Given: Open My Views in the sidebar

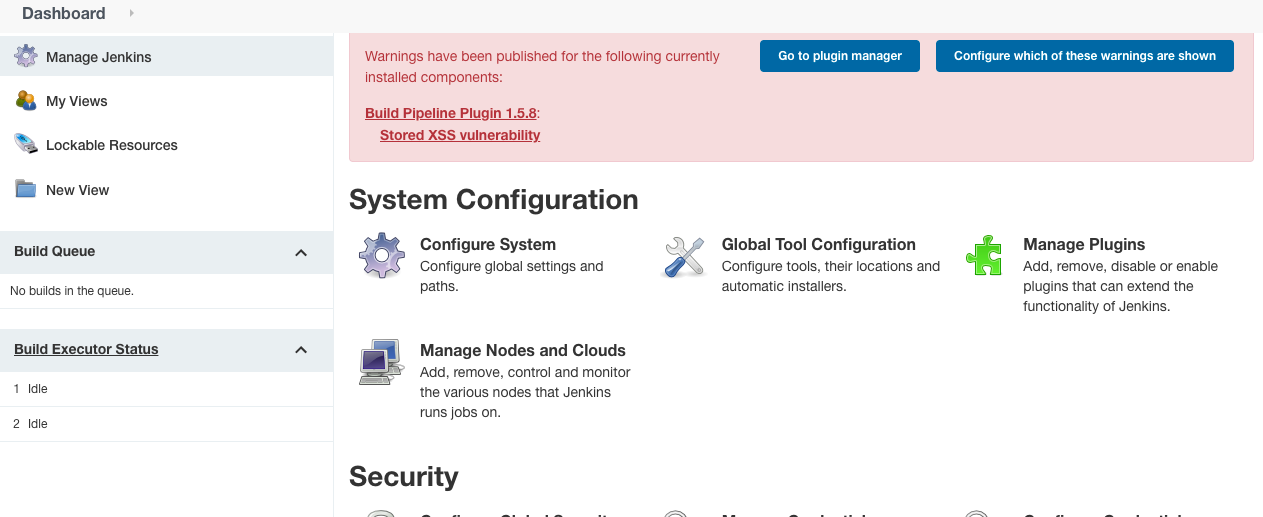Looking at the screenshot, I should (77, 101).
